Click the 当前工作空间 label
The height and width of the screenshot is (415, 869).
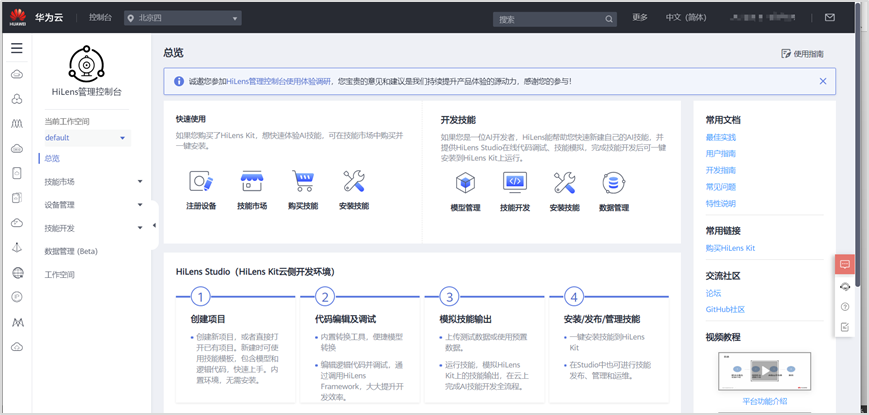(67, 121)
